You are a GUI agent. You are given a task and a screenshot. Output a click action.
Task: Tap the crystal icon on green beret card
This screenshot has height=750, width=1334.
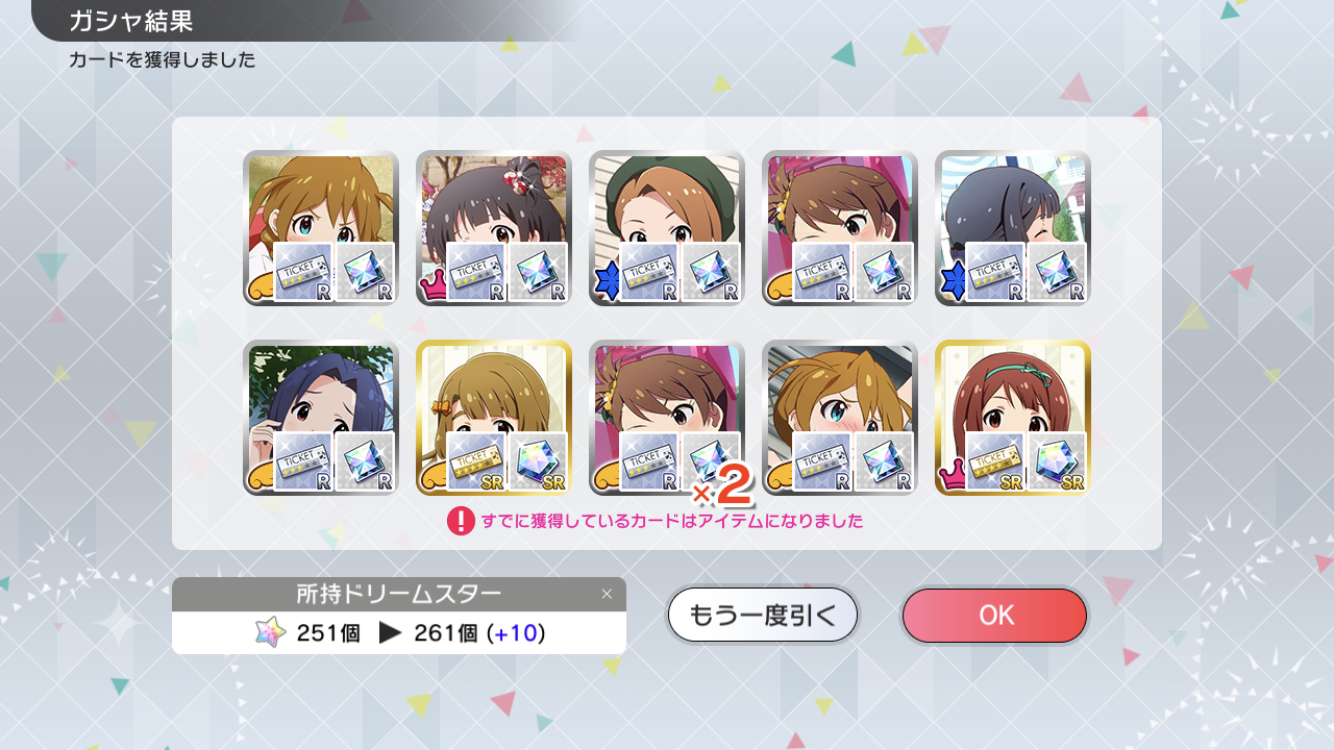pos(710,272)
